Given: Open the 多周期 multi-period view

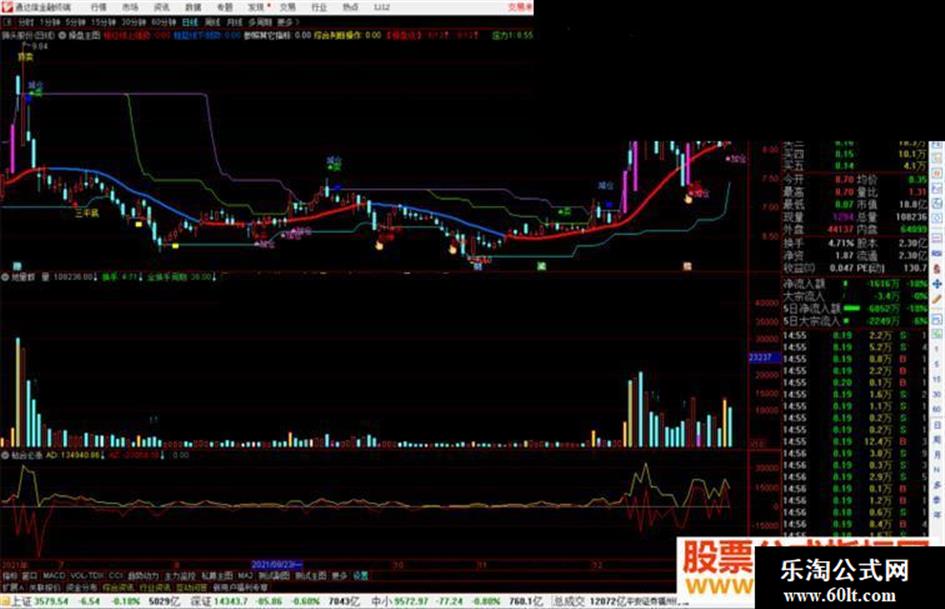Looking at the screenshot, I should (260, 22).
